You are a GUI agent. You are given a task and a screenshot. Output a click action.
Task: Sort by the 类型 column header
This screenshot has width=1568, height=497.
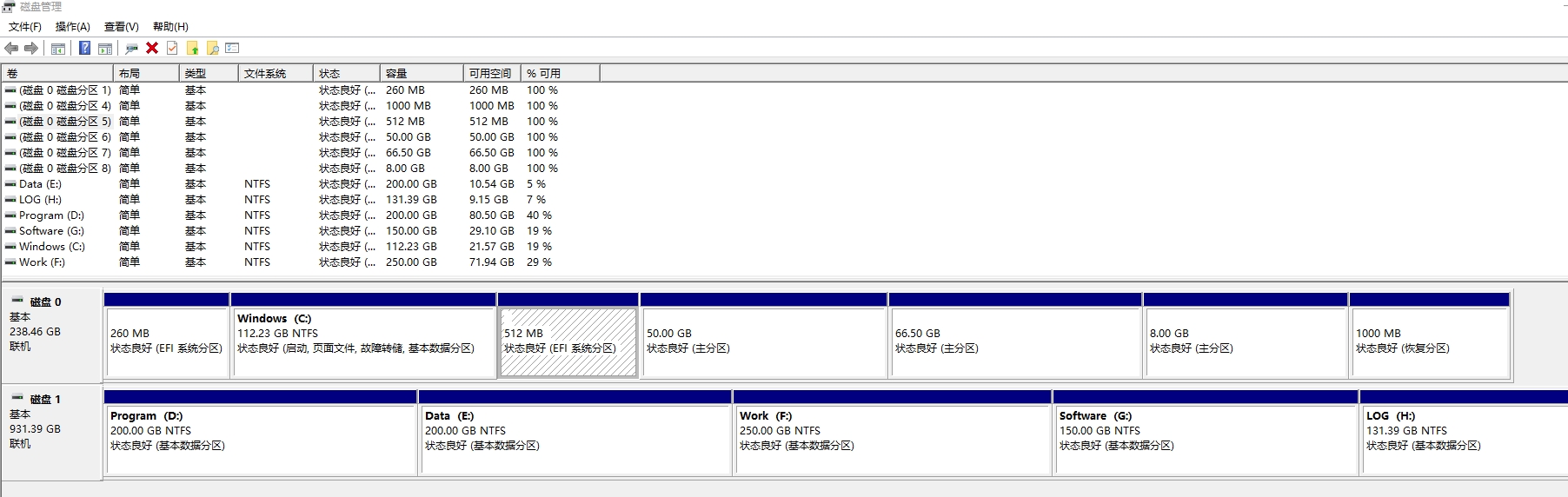coord(209,74)
